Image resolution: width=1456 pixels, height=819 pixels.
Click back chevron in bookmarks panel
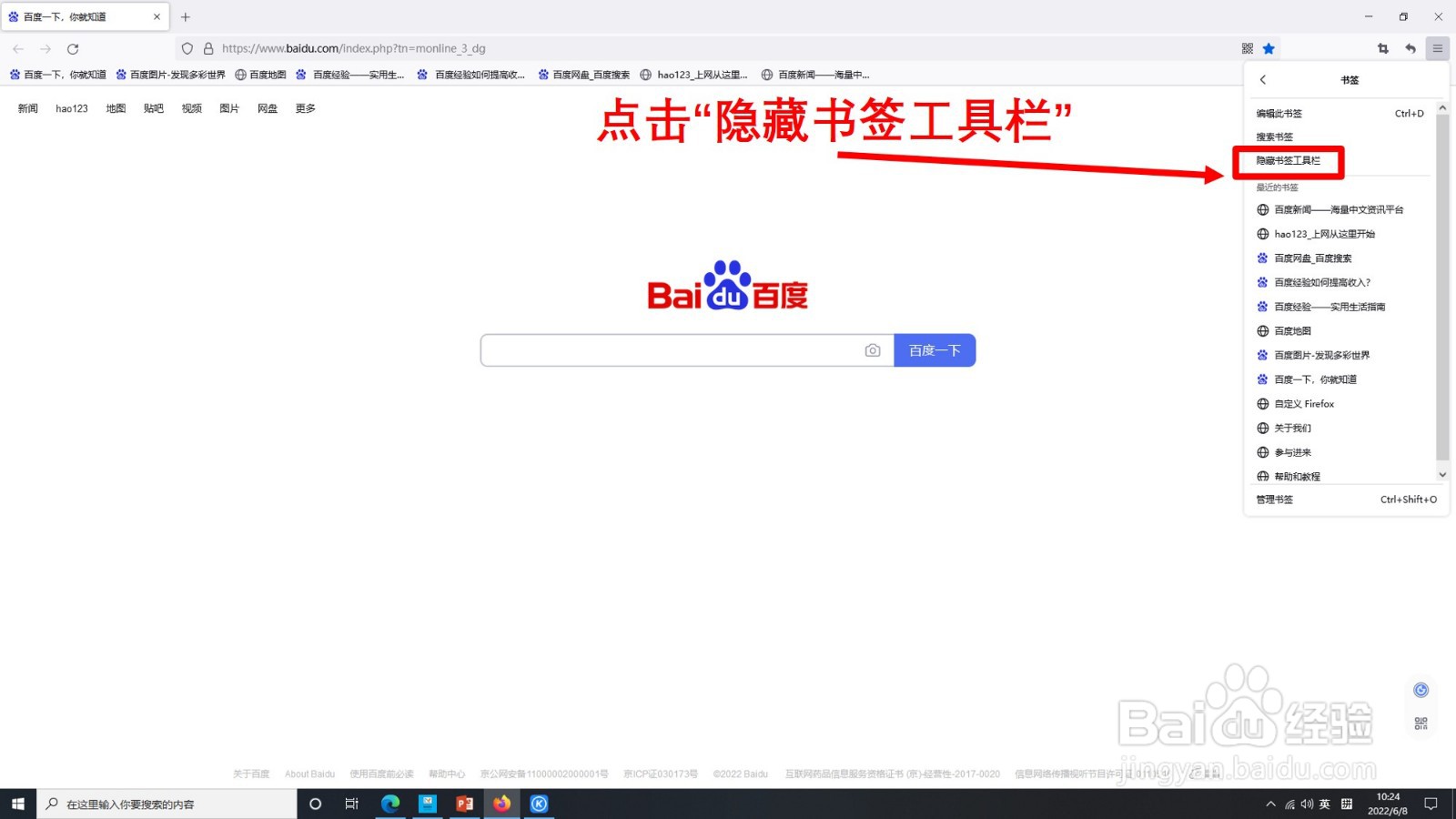(x=1263, y=80)
